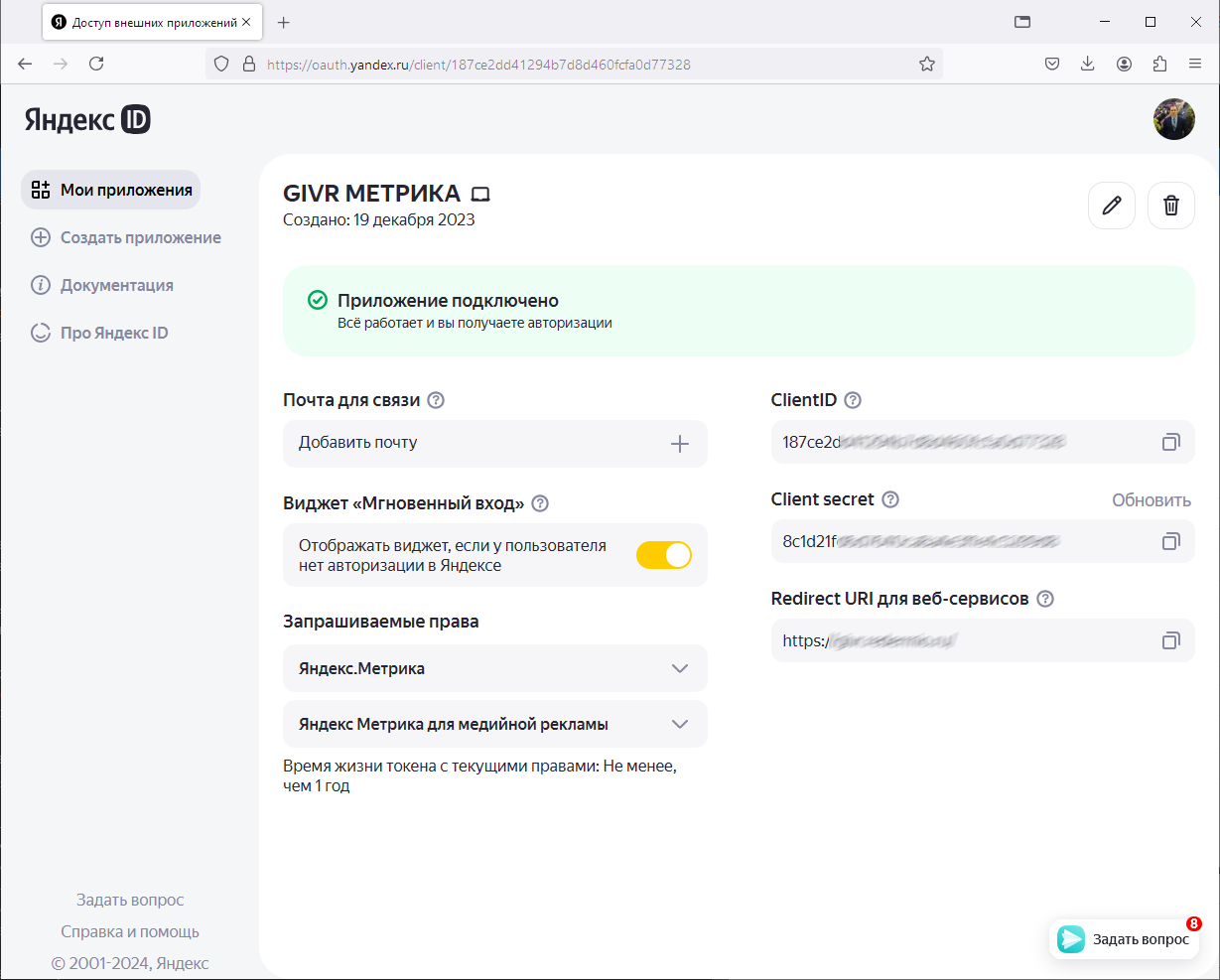Image resolution: width=1220 pixels, height=980 pixels.
Task: Copy the ClientID value
Action: point(1171,442)
